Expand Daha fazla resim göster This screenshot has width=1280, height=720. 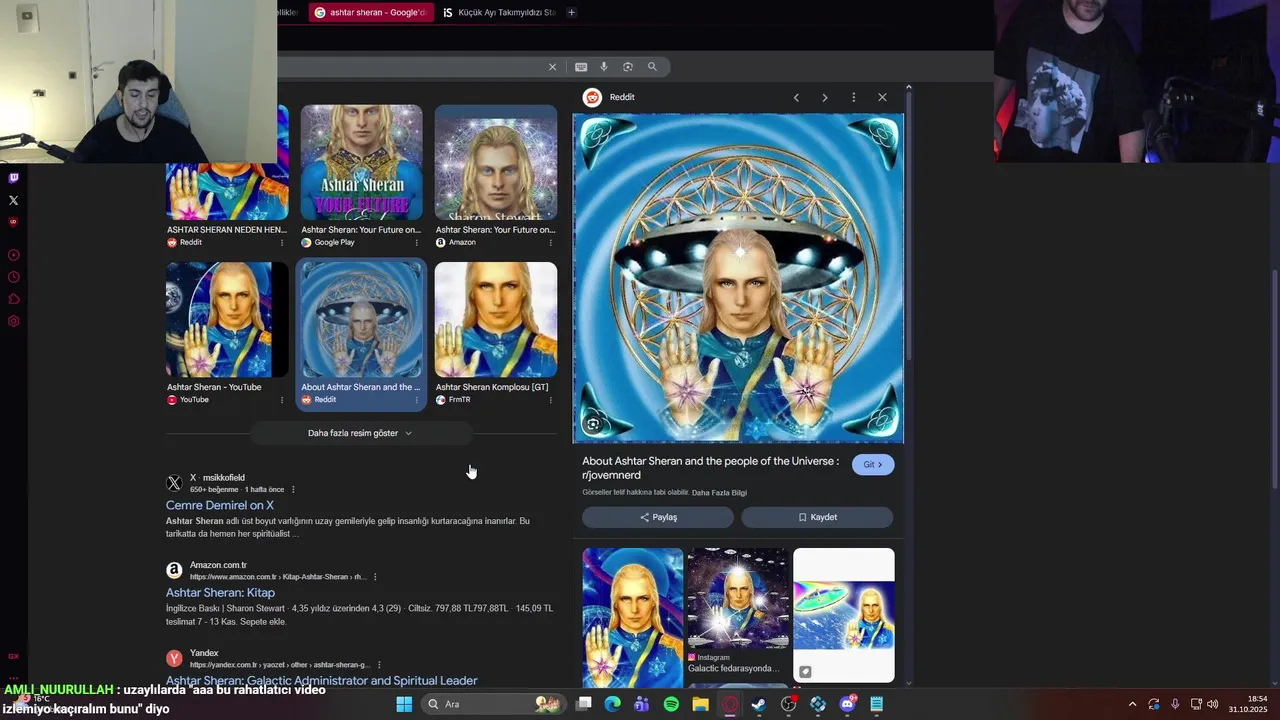(x=360, y=433)
